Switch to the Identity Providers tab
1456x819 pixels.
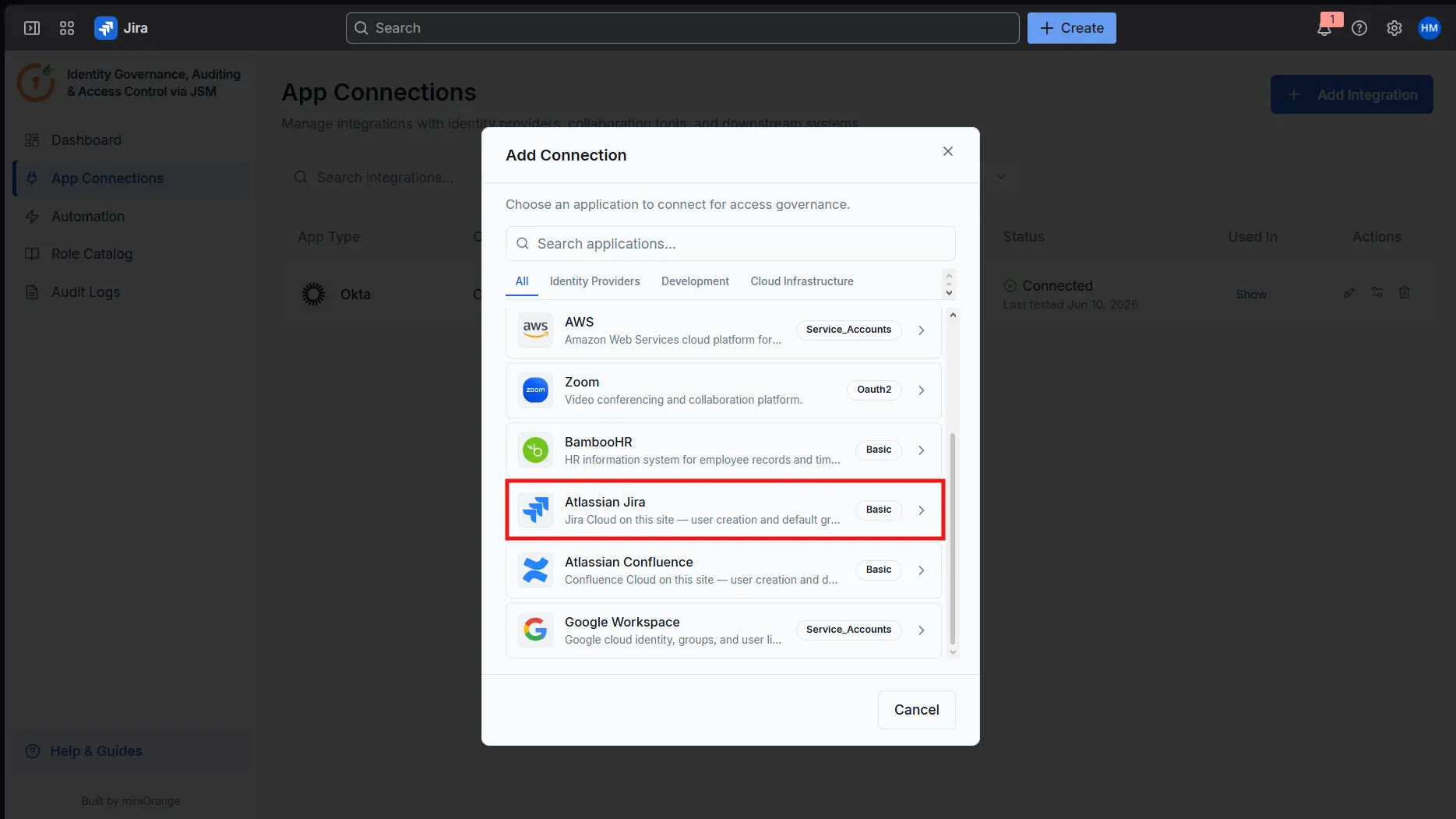pos(594,281)
